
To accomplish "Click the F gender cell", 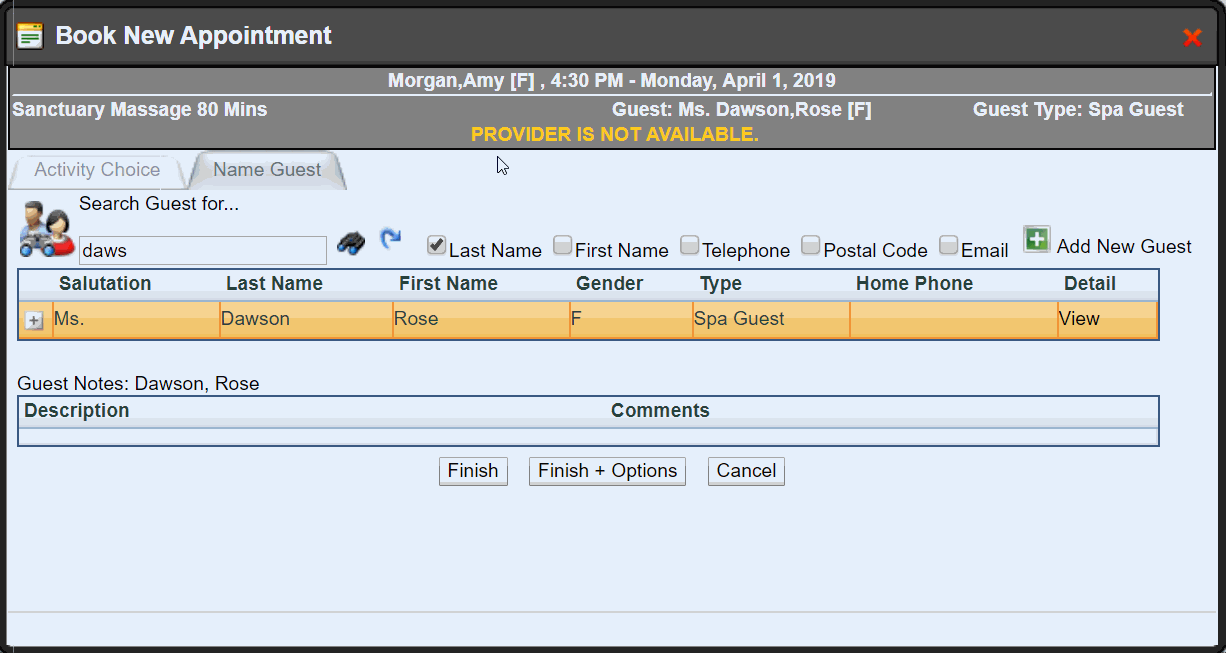I will [631, 320].
